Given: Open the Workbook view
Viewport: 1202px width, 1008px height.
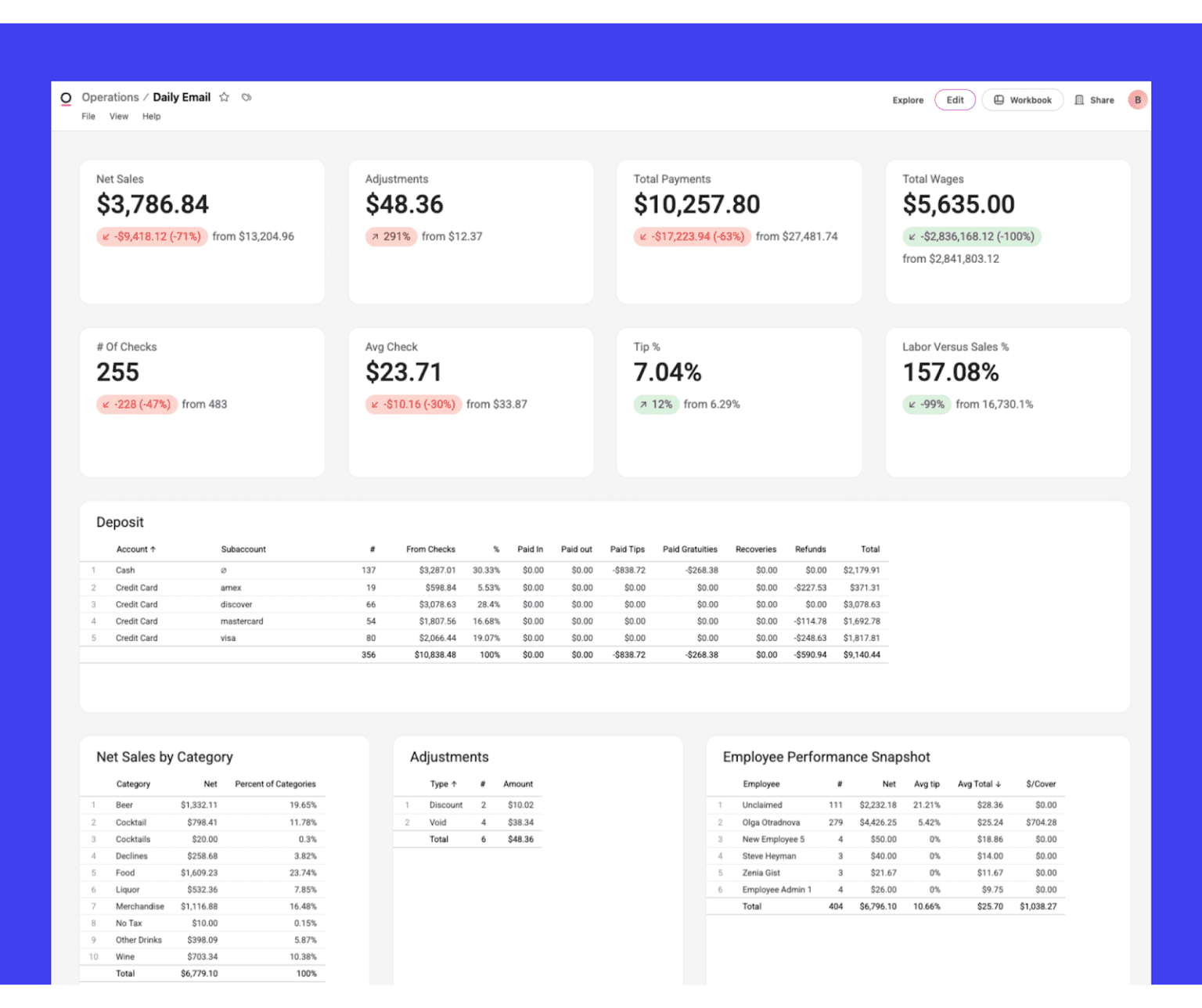Looking at the screenshot, I should click(1022, 100).
